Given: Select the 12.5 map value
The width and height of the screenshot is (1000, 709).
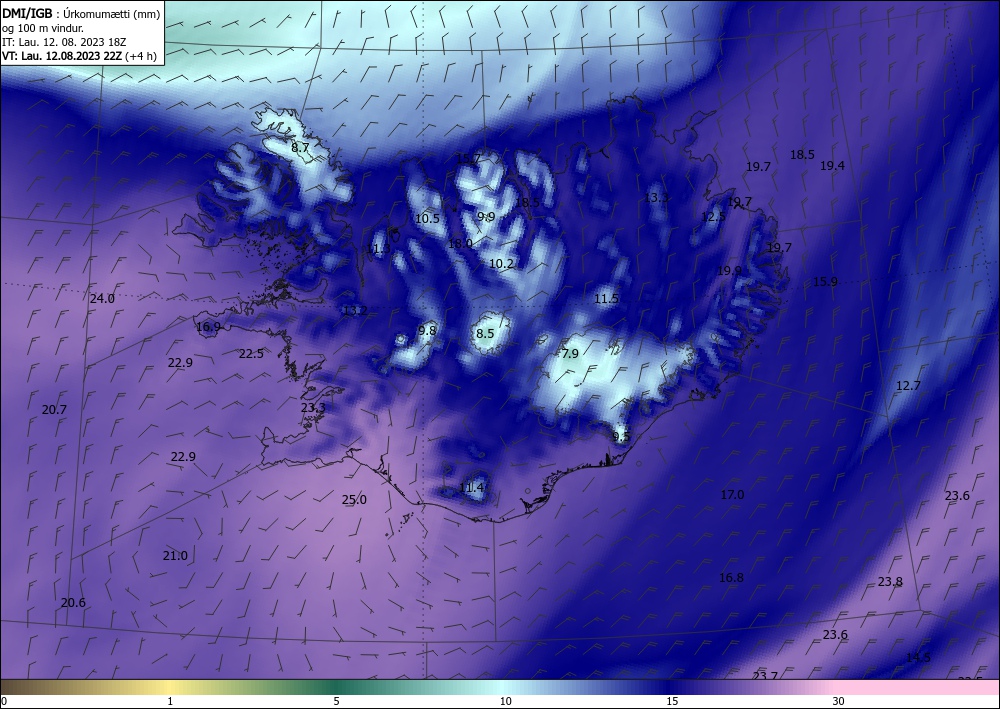Looking at the screenshot, I should pos(713,217).
